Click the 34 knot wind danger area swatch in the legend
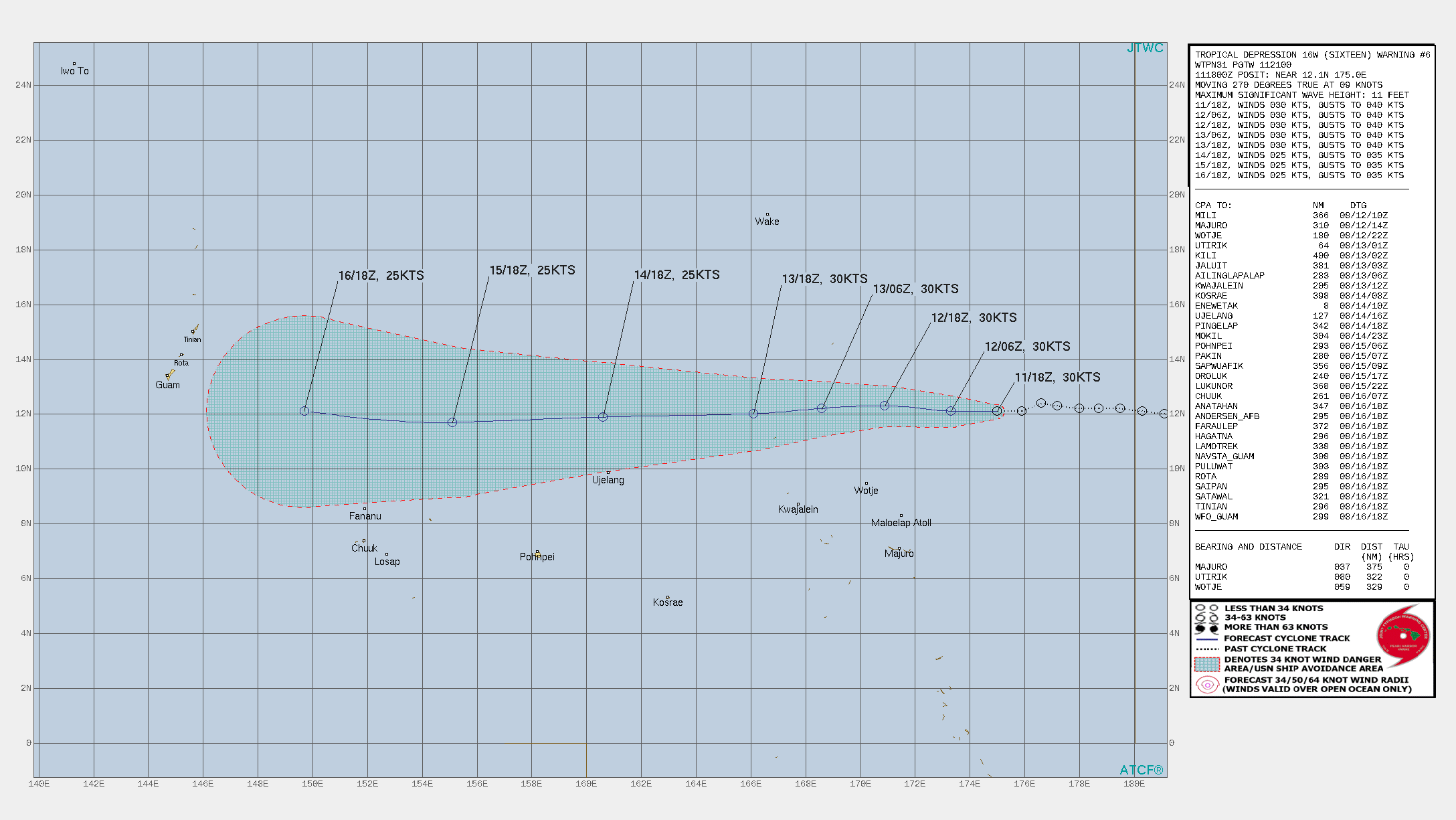This screenshot has height=820, width=1456. click(x=1207, y=664)
